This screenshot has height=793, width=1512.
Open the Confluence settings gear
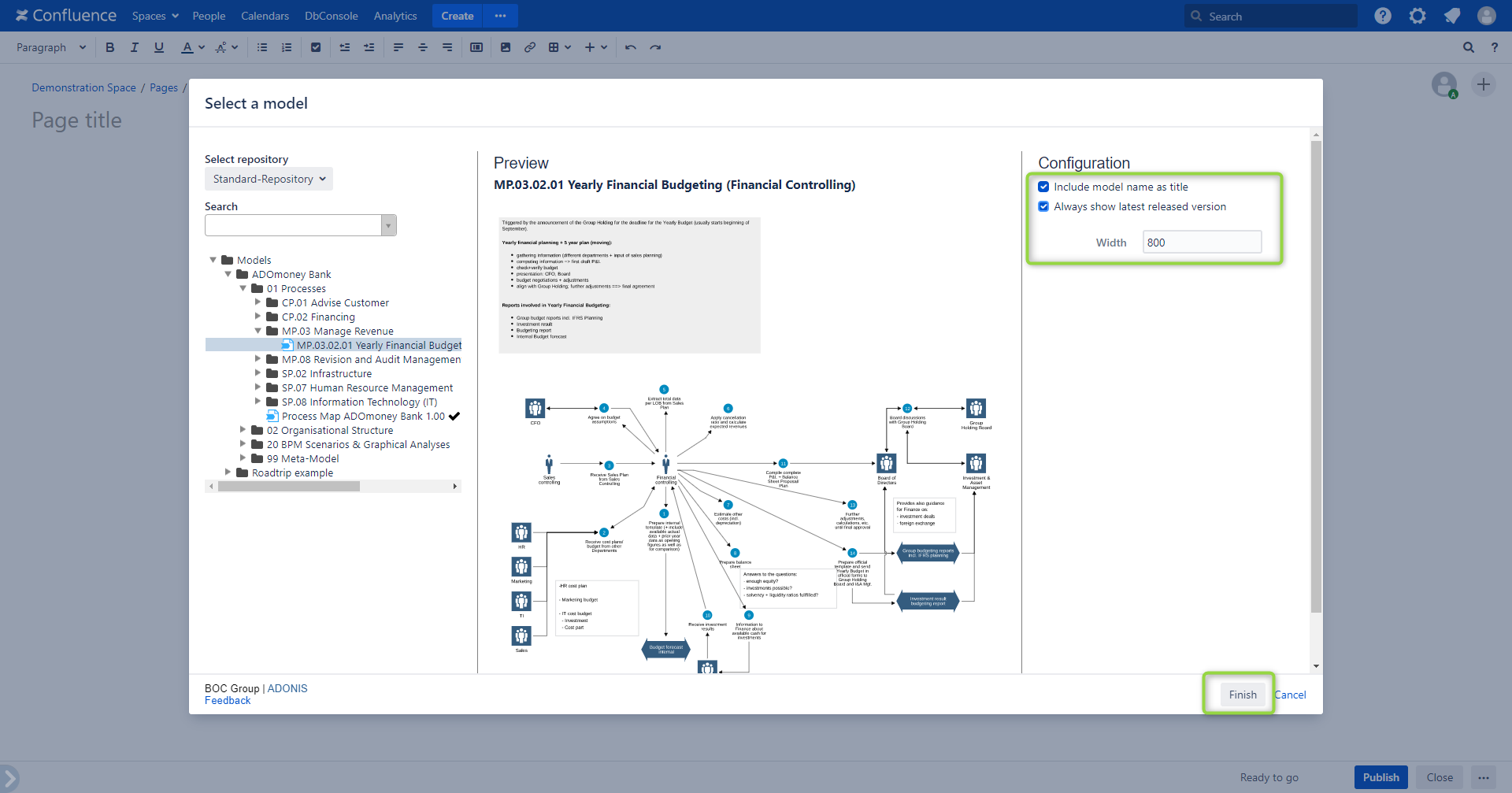(1417, 16)
